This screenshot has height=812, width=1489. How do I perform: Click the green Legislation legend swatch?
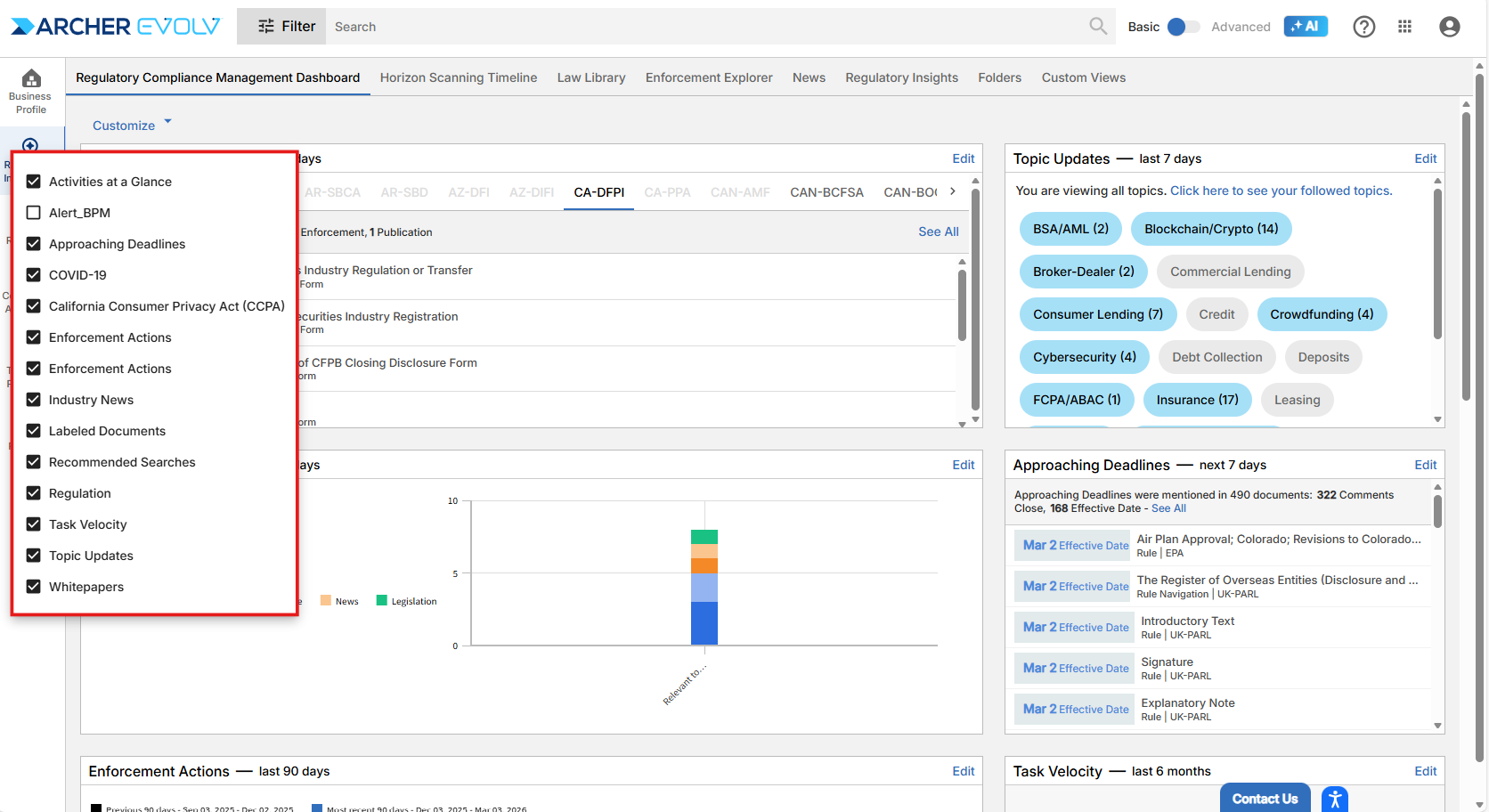click(x=382, y=601)
